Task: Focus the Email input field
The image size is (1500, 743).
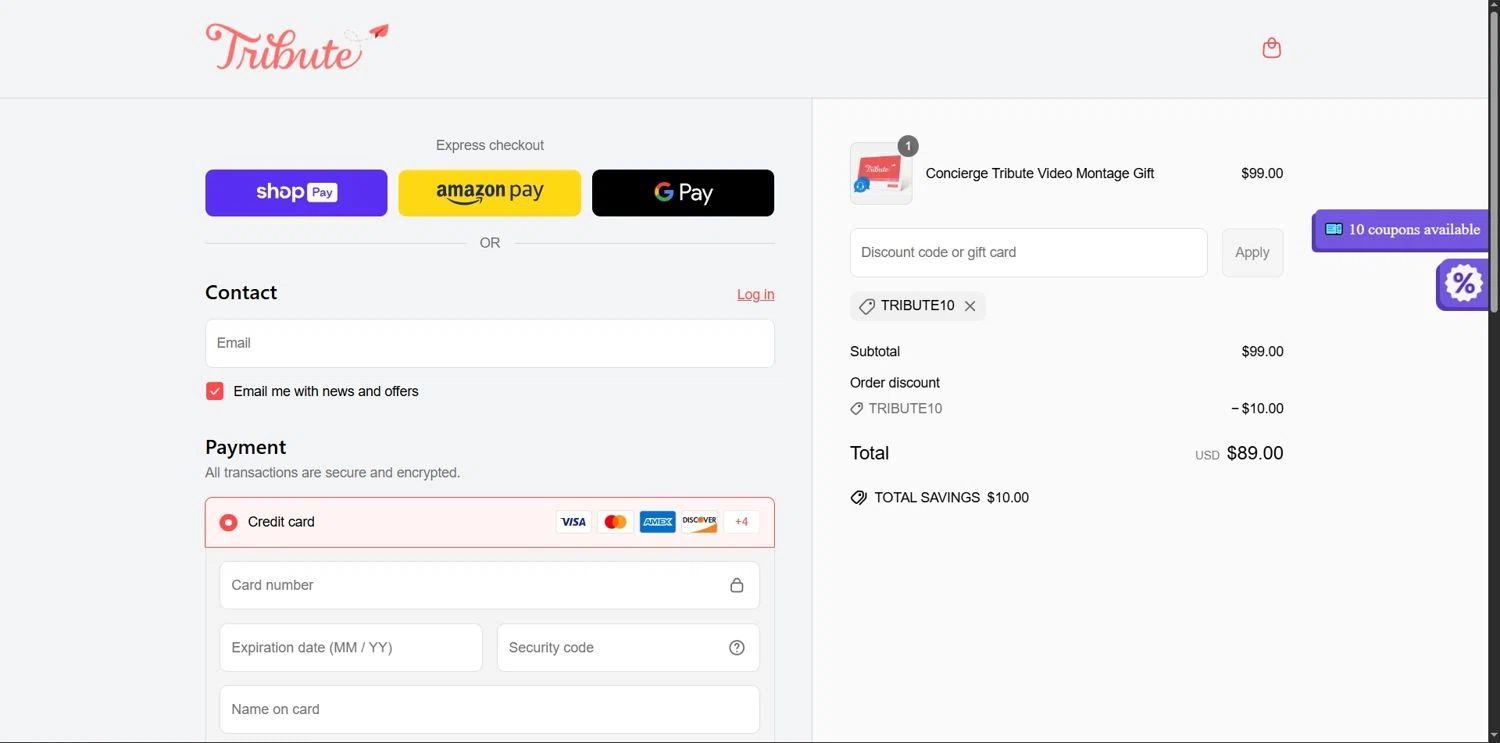Action: tap(490, 343)
